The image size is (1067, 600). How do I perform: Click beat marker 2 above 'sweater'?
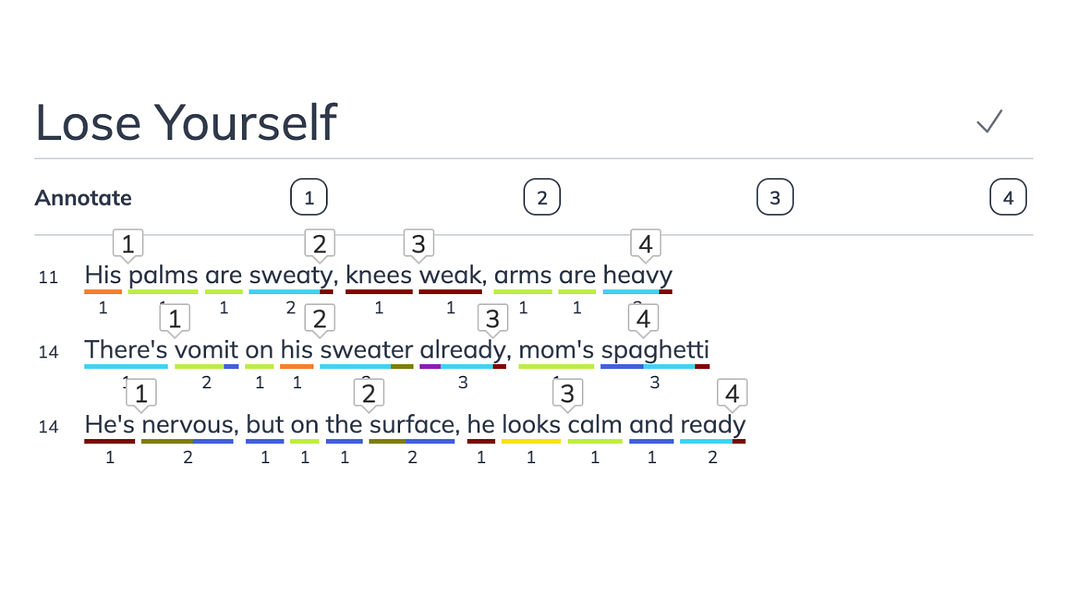[x=319, y=320]
